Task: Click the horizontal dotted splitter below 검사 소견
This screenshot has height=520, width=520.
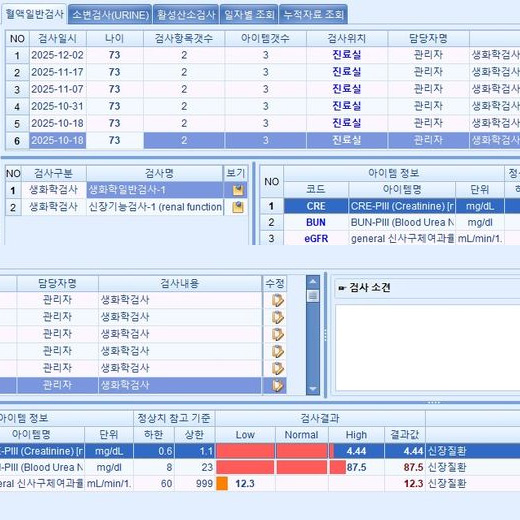Action: coord(433,403)
